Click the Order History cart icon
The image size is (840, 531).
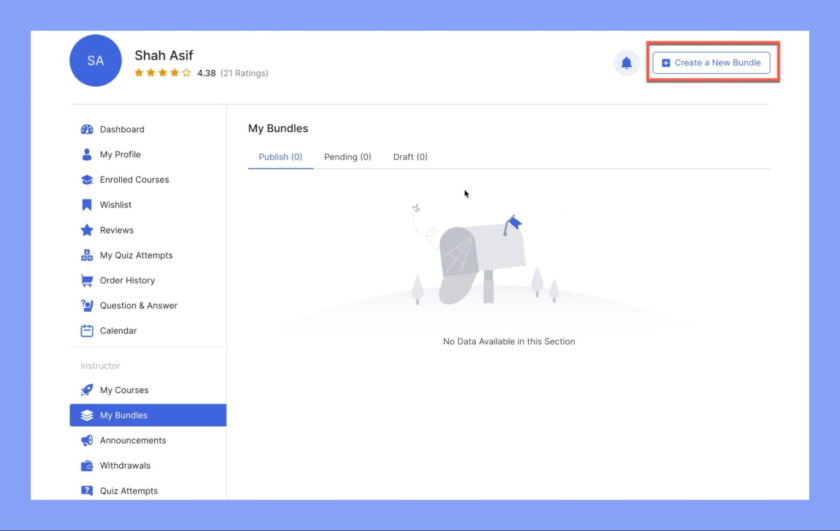click(87, 281)
